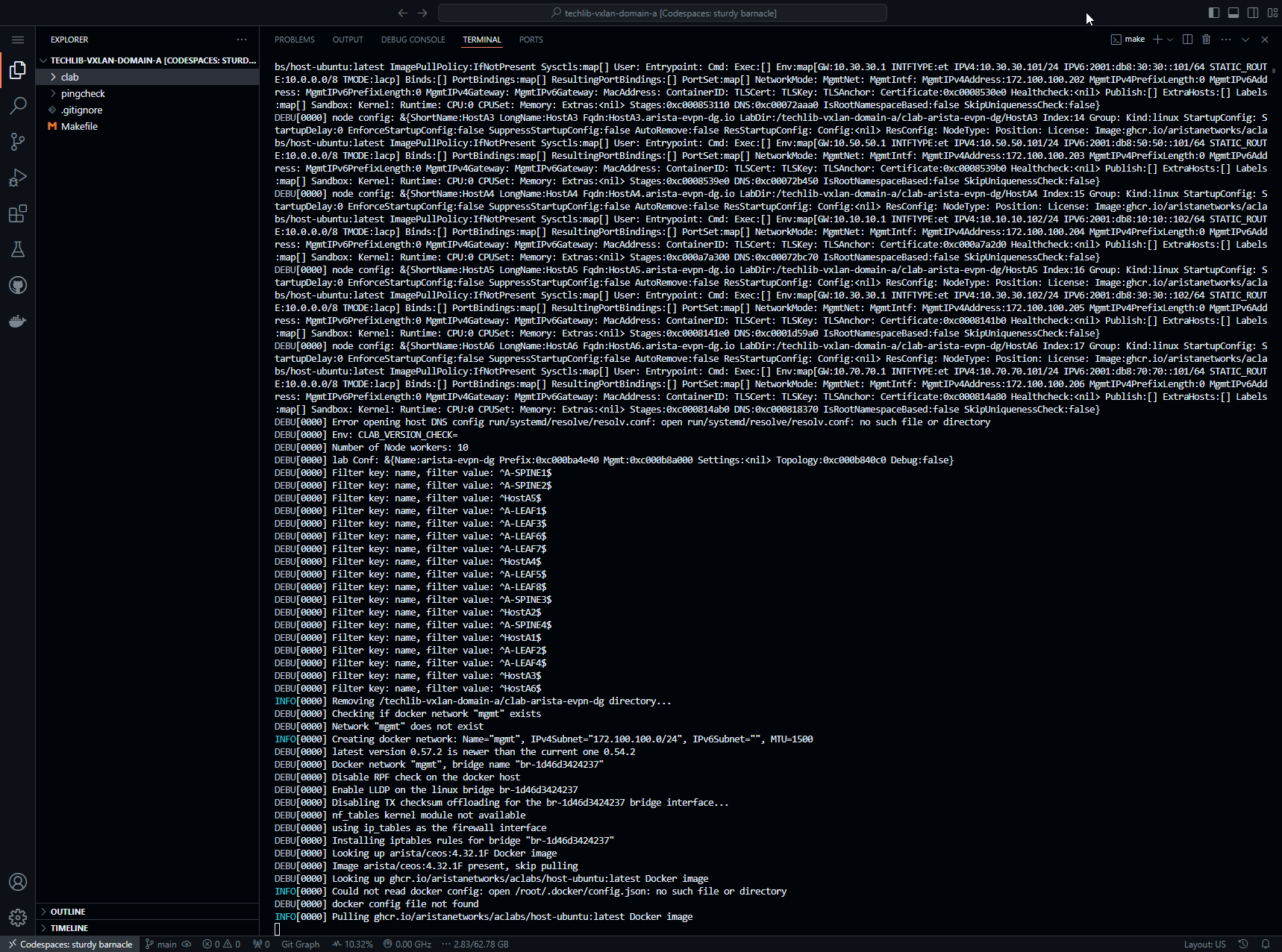Open the notifications bell
This screenshot has height=952, width=1282.
point(1266,944)
